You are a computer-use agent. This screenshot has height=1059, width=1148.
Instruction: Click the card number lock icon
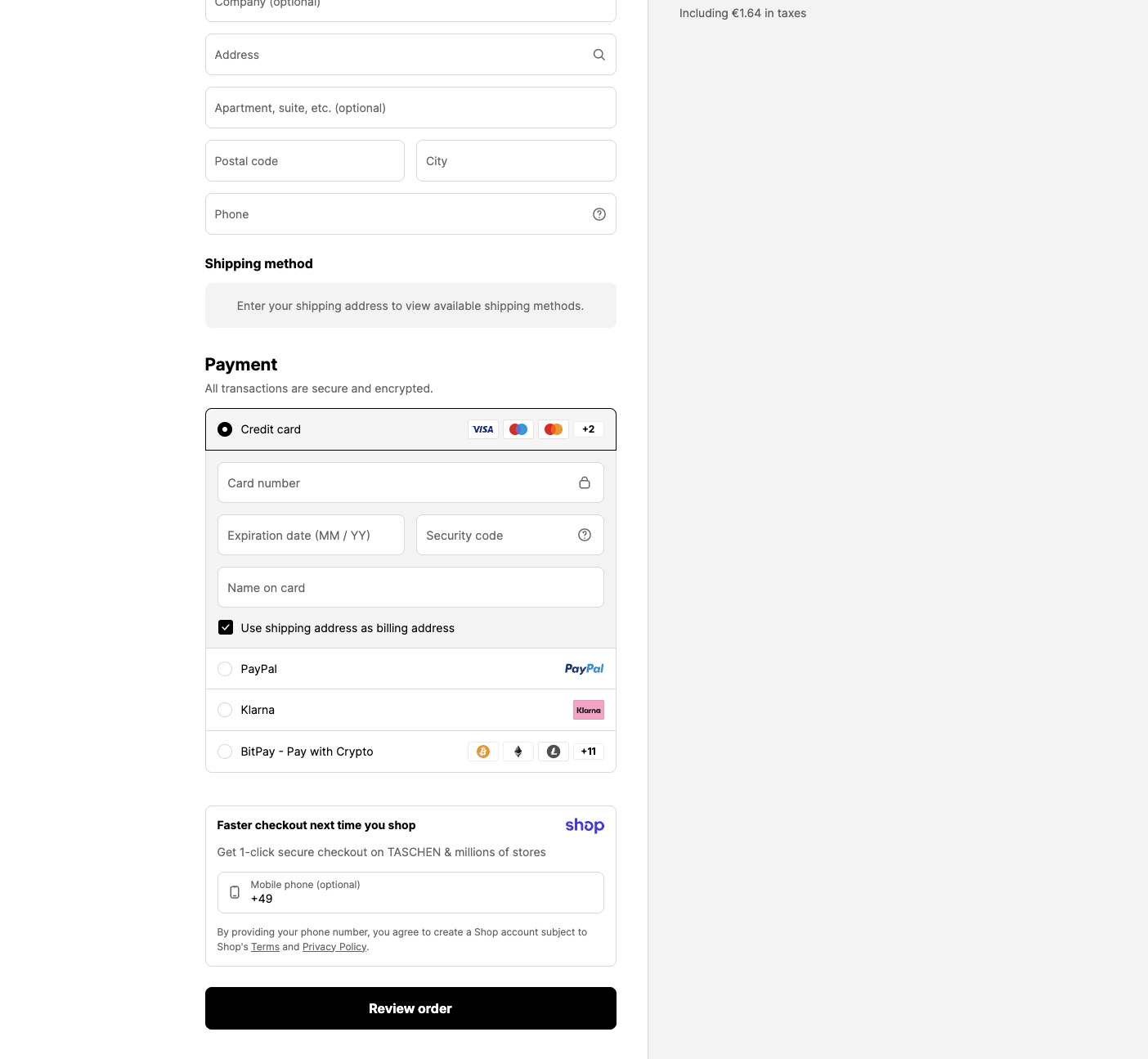tap(585, 482)
